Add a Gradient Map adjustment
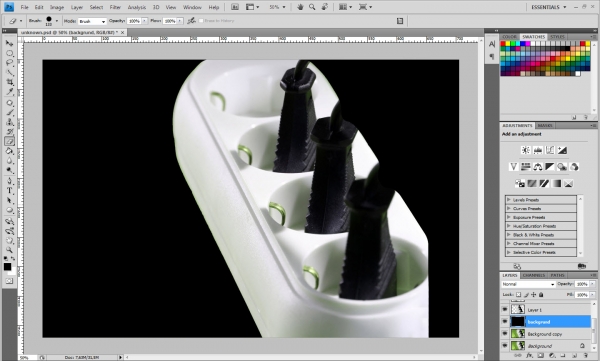 [x=556, y=183]
